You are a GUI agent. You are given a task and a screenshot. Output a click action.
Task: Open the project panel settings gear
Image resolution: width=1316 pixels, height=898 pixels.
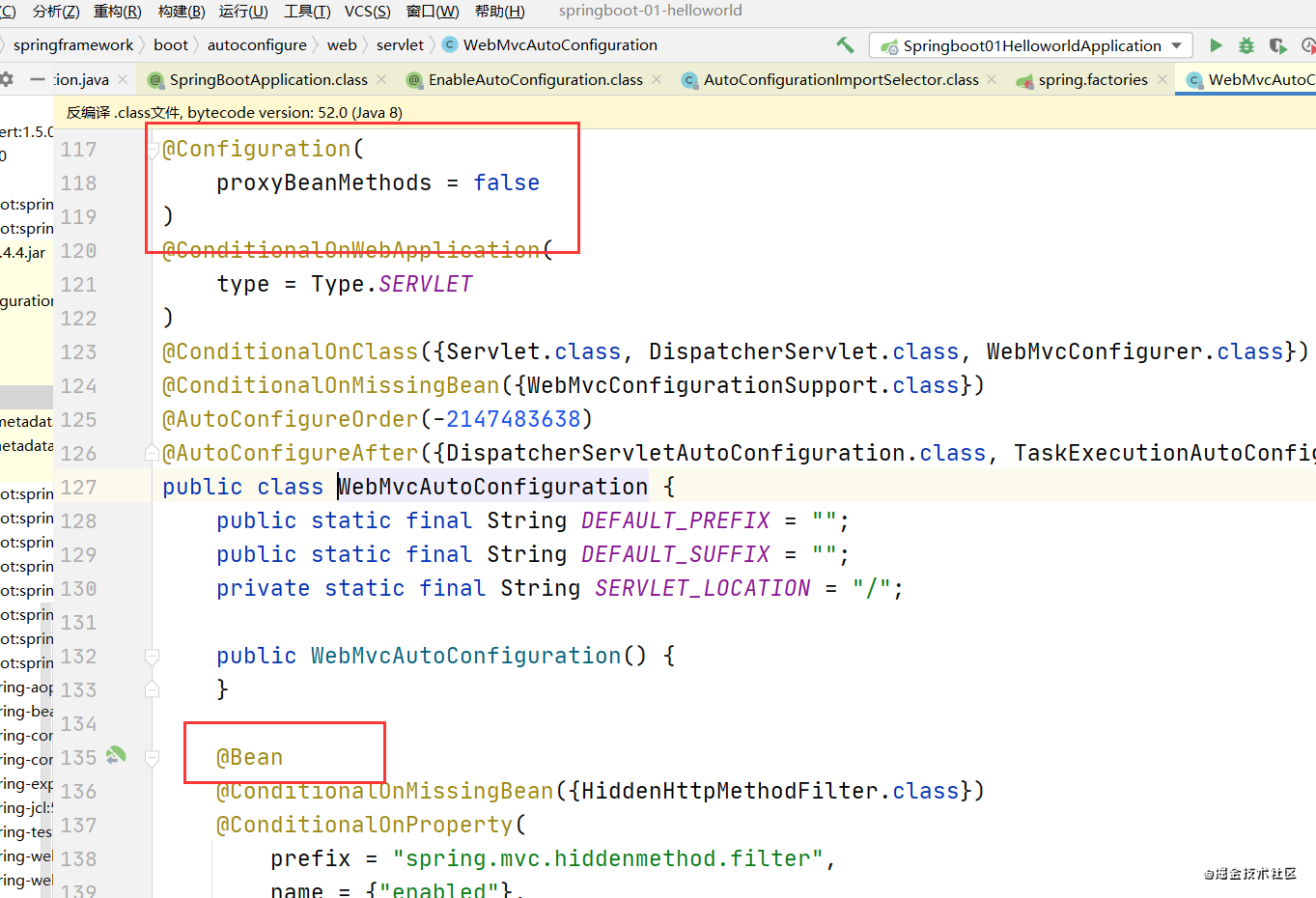coord(6,79)
